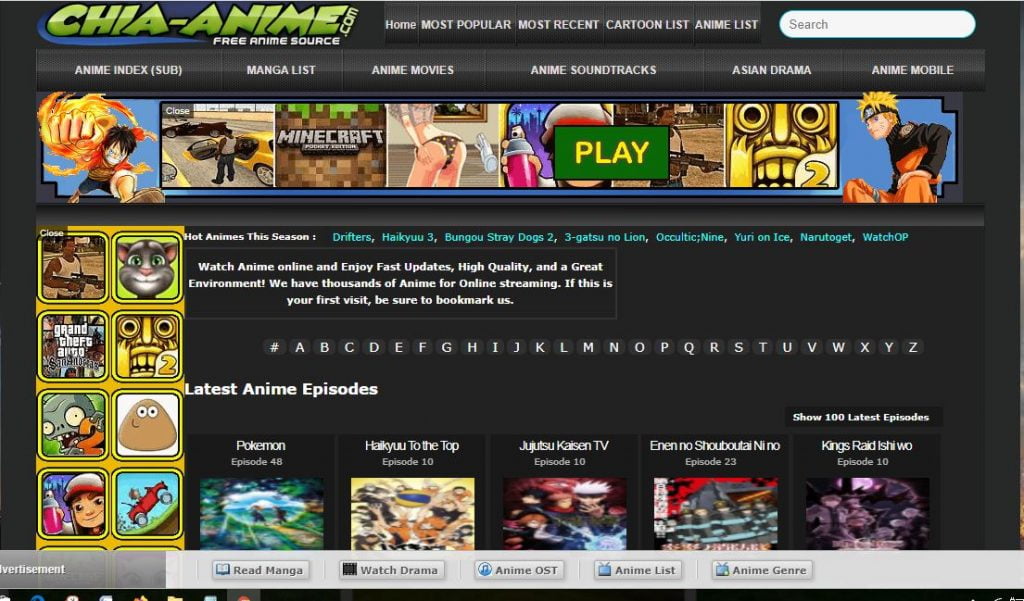The image size is (1024, 601).
Task: Click the music icon beside Anime OST
Action: tap(485, 570)
